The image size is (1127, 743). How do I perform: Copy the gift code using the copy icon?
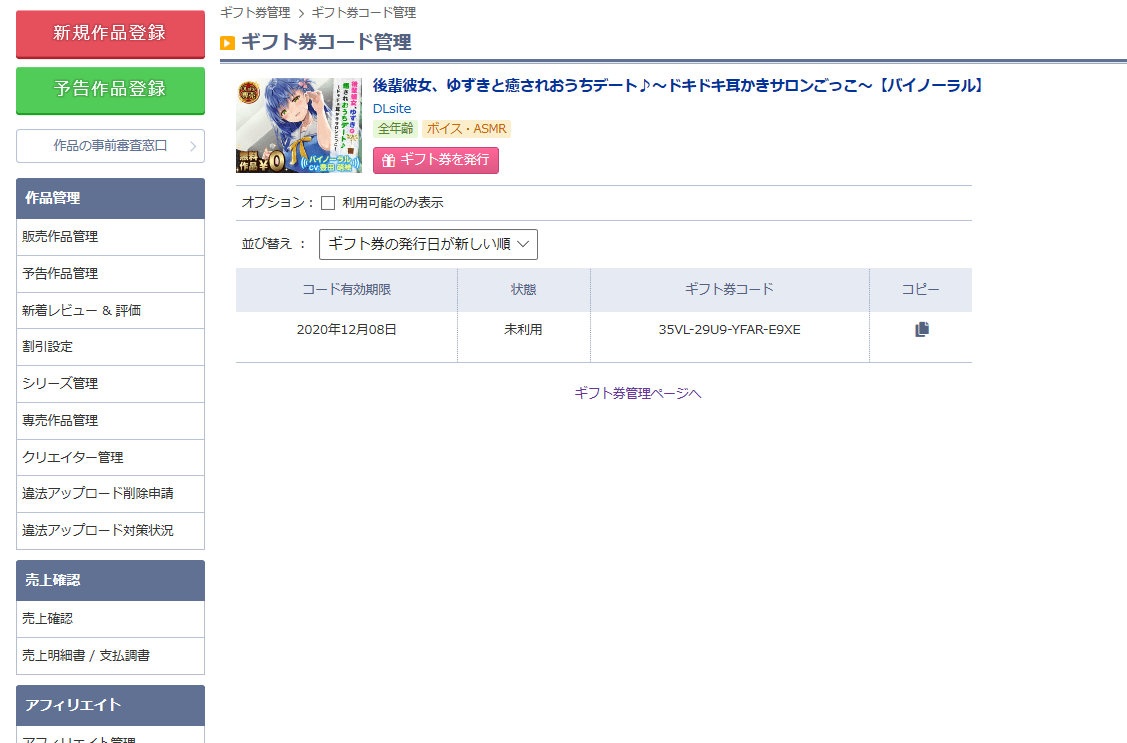click(921, 330)
